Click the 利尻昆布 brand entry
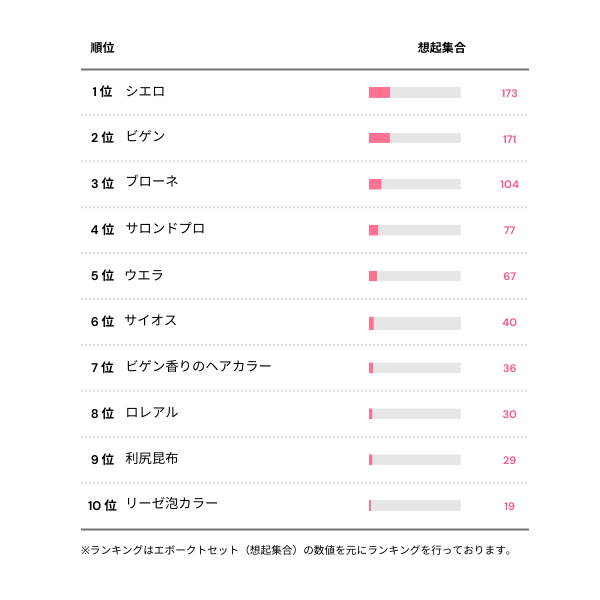600x600 pixels. coord(151,459)
